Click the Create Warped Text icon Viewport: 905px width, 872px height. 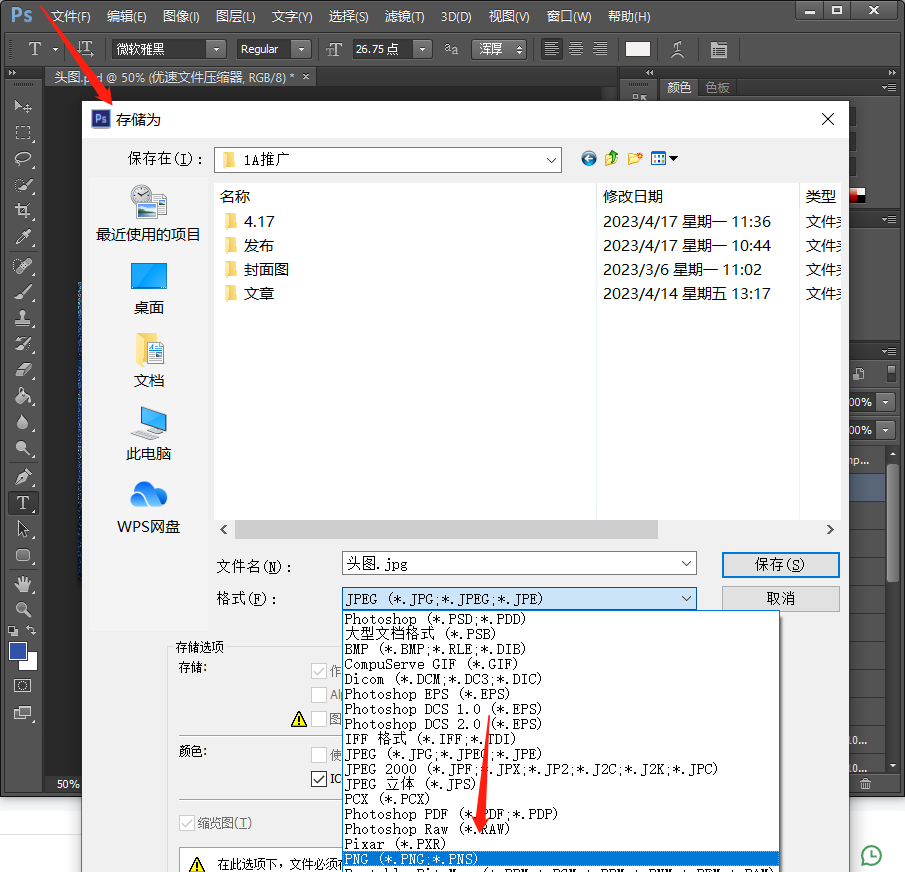[x=678, y=50]
